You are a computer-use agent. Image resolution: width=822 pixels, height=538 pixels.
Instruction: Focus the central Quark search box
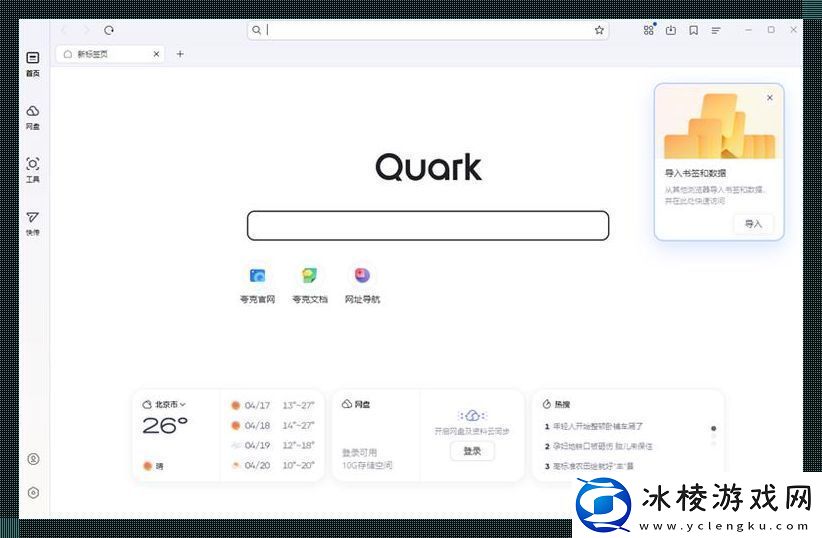coord(428,225)
